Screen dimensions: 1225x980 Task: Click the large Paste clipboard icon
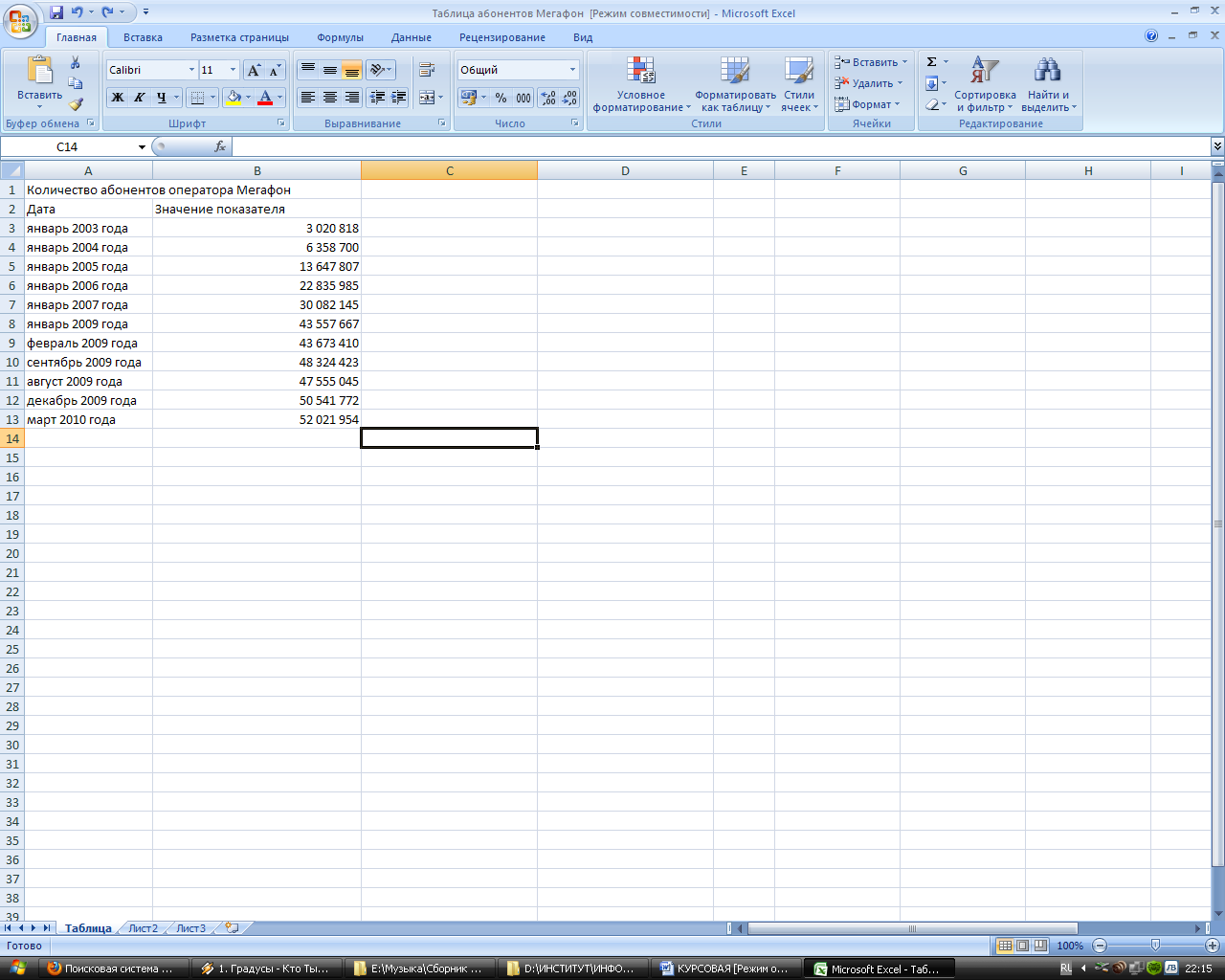(x=39, y=71)
